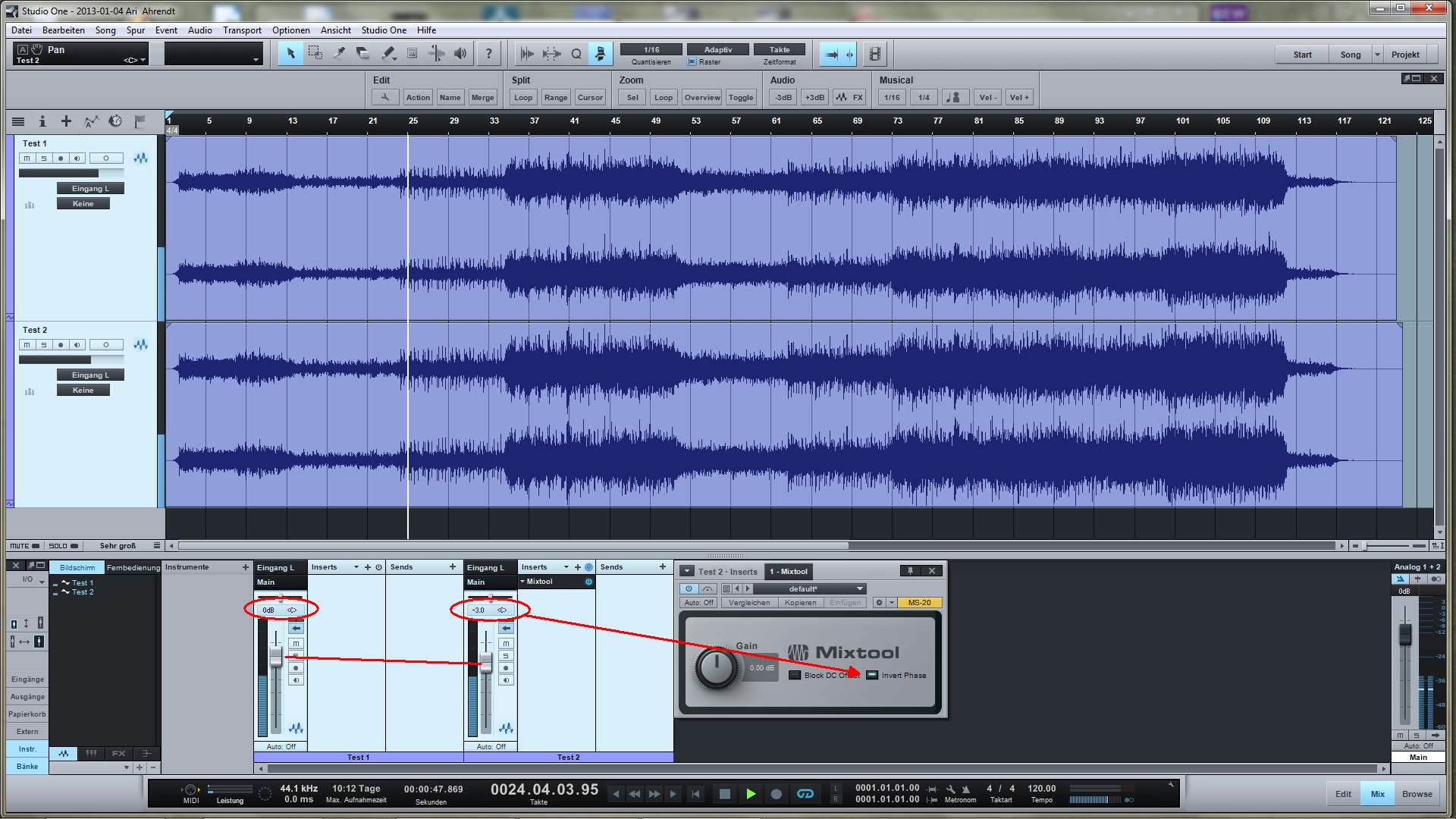Select the Split (knife) tool
The height and width of the screenshot is (819, 1456).
point(339,54)
